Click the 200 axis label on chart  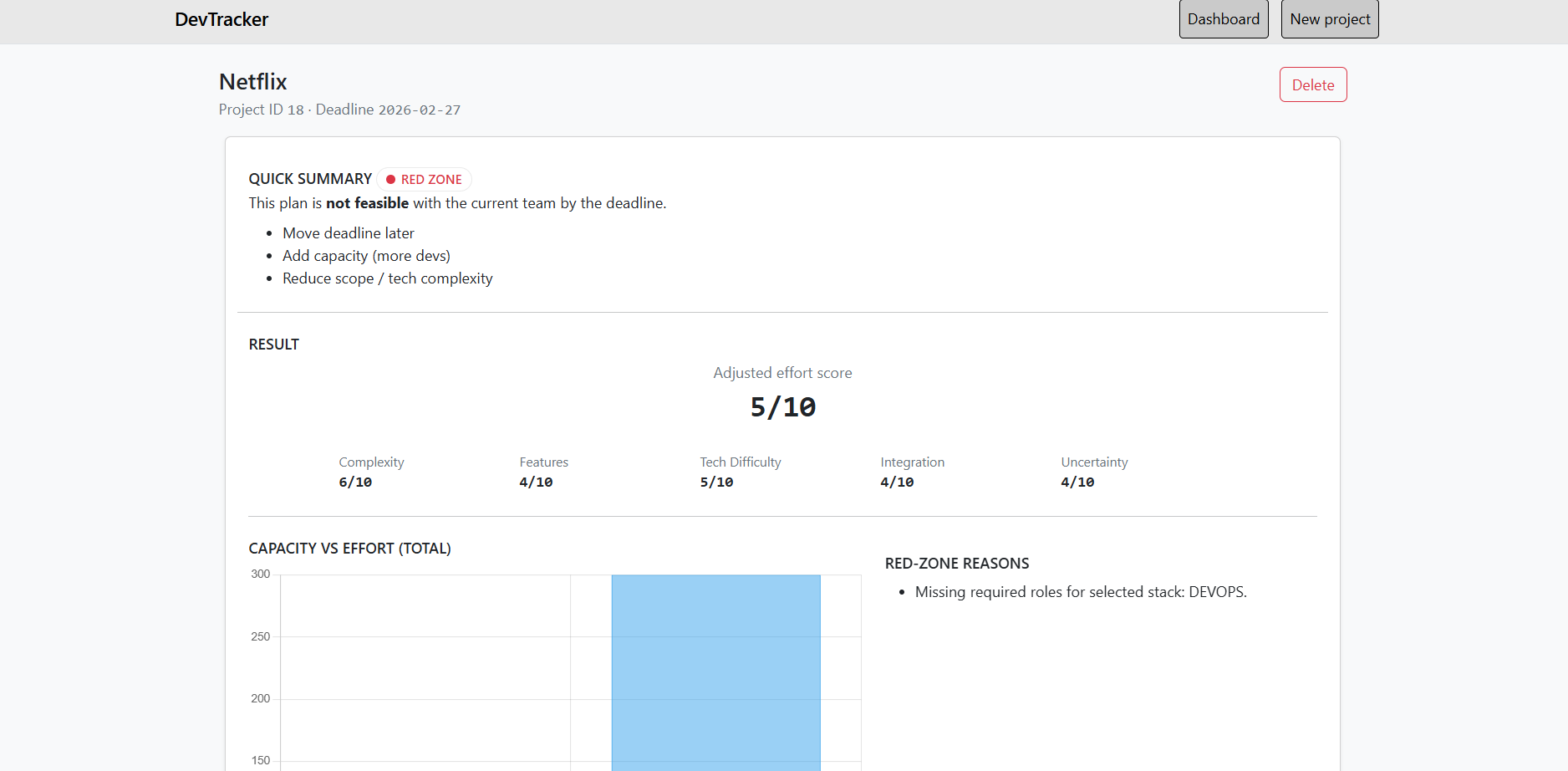pyautogui.click(x=261, y=699)
